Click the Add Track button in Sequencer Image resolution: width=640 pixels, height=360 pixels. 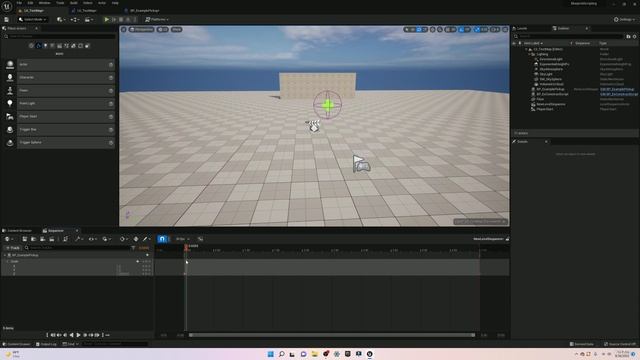pyautogui.click(x=12, y=248)
